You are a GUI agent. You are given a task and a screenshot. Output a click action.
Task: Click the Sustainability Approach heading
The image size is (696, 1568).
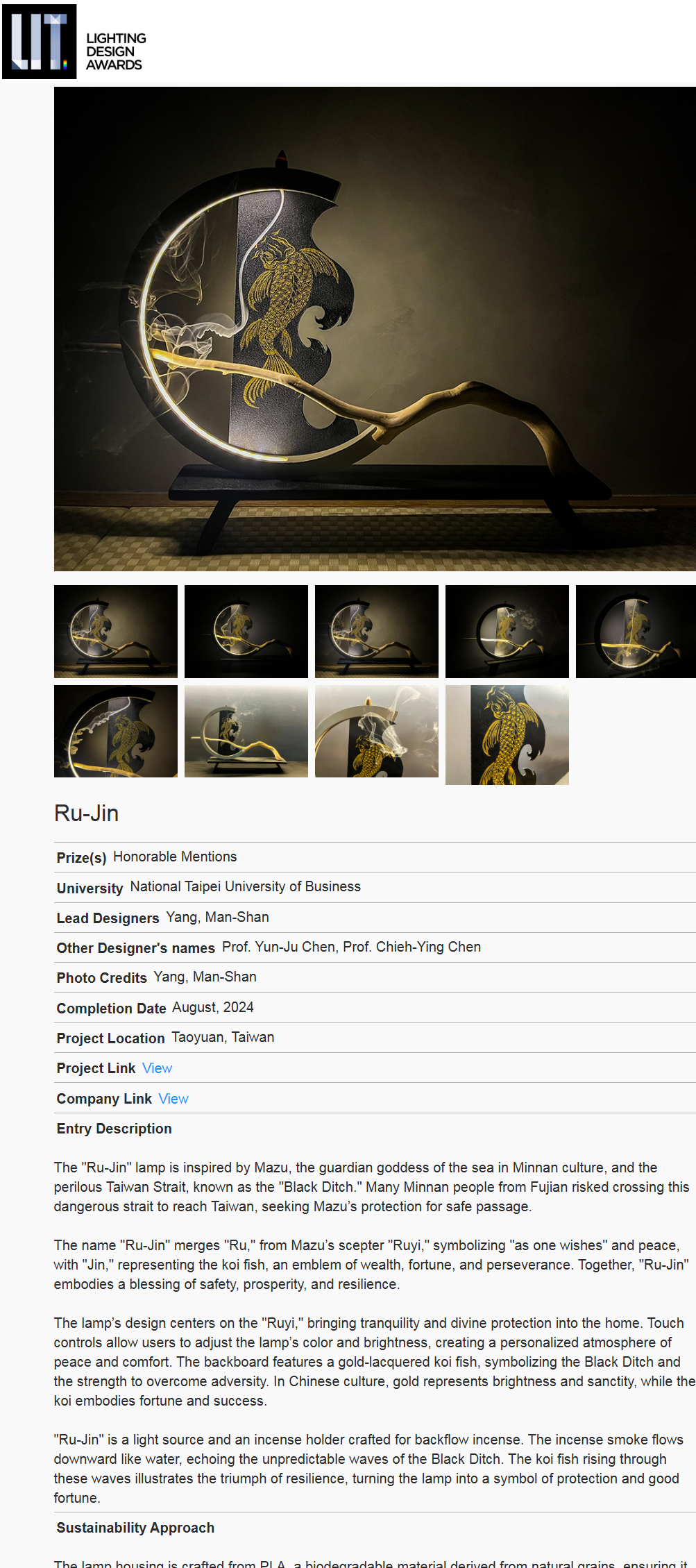point(135,1528)
